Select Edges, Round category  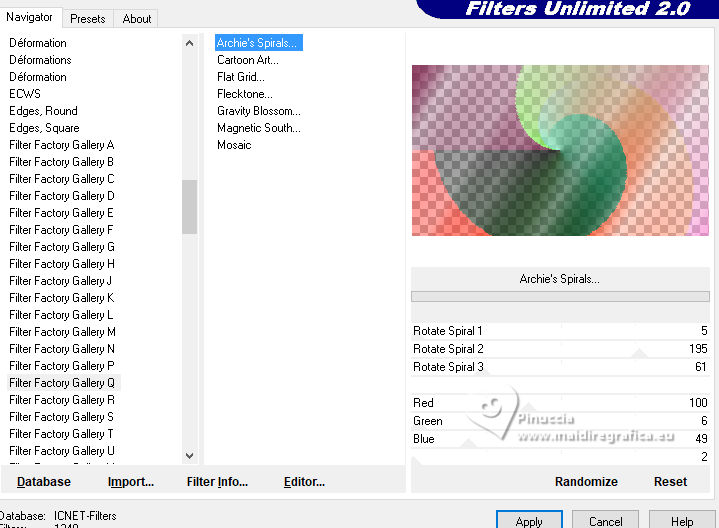pos(43,111)
